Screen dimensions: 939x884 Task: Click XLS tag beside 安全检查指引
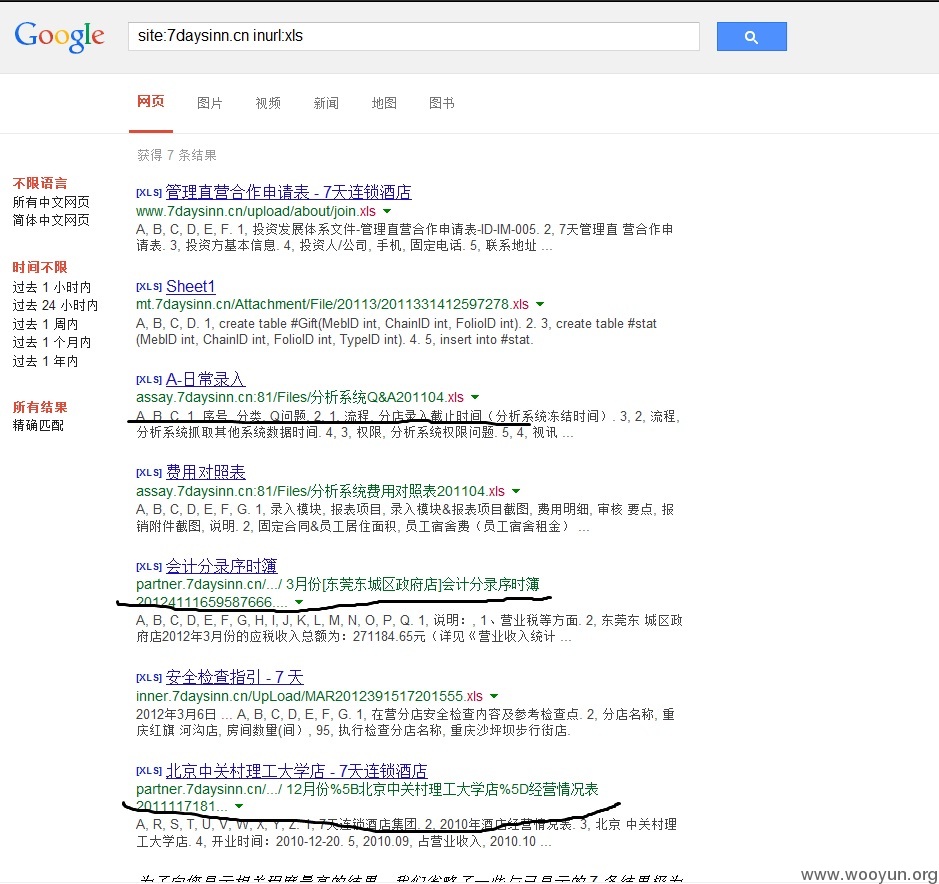(149, 677)
